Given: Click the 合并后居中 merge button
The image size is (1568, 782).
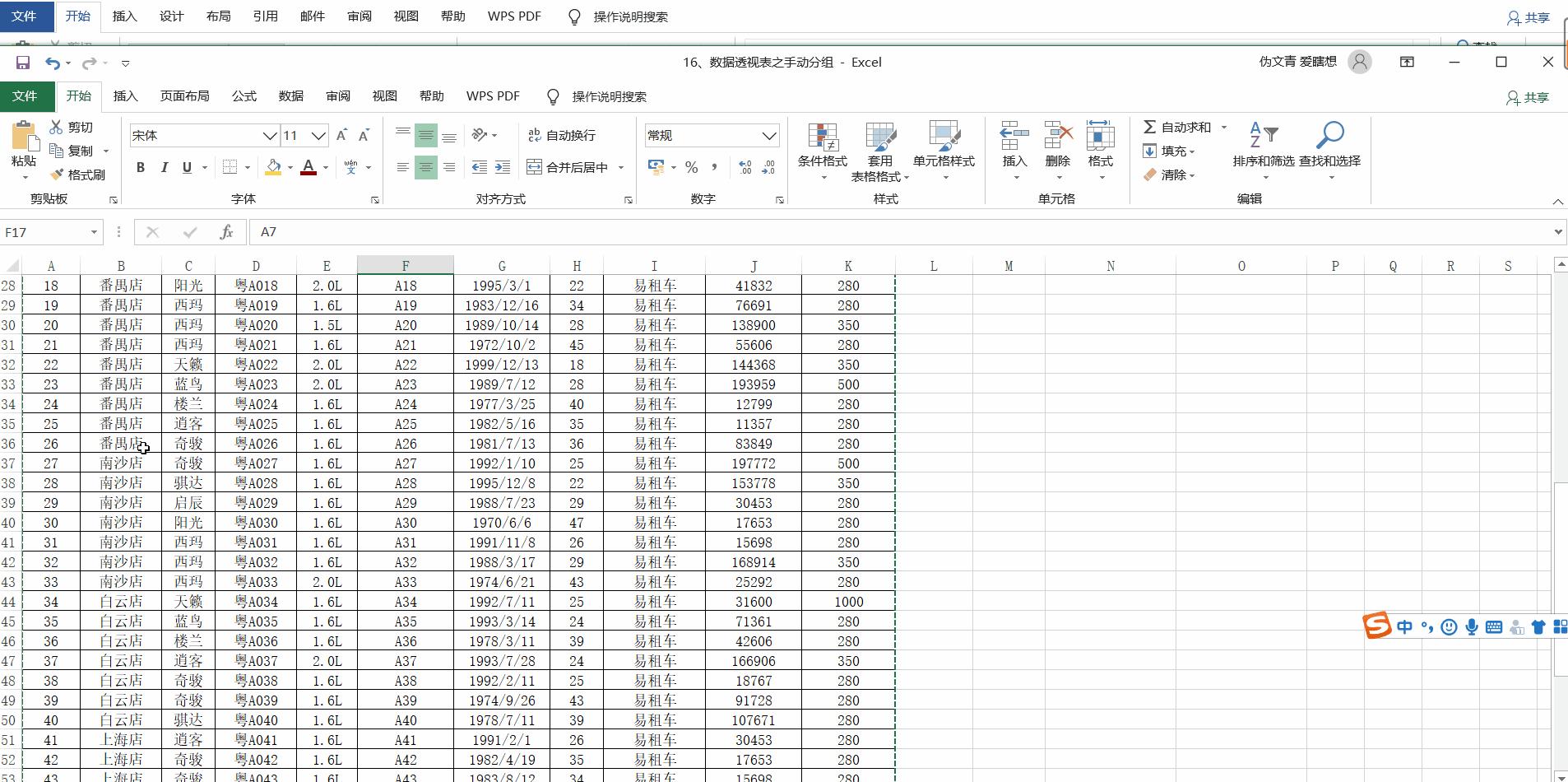Looking at the screenshot, I should tap(568, 168).
